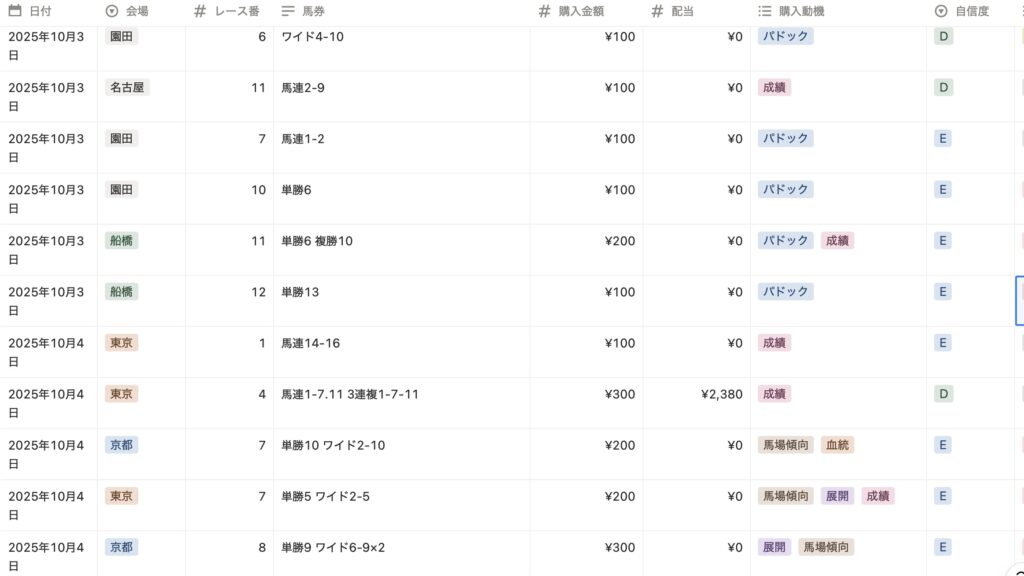
Task: Open the 血統 purchase motive tag
Action: coord(837,445)
